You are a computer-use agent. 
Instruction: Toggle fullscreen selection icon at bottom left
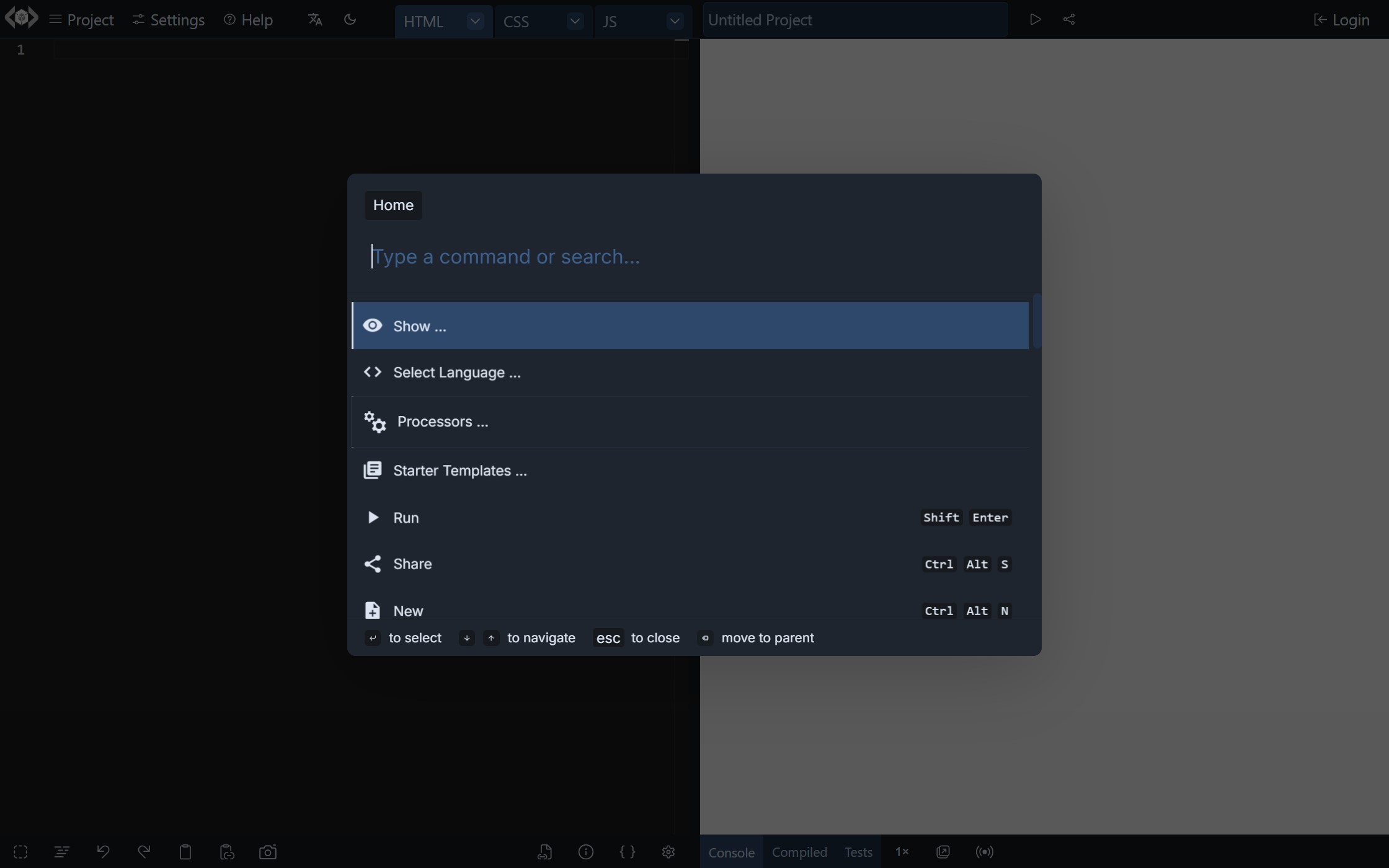[20, 852]
